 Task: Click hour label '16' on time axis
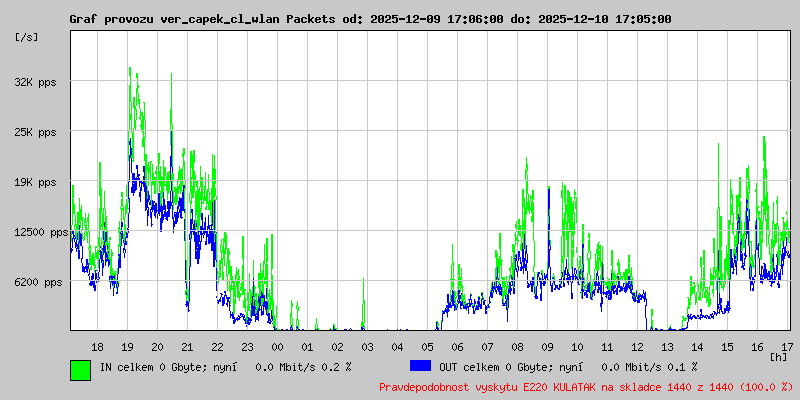(x=758, y=348)
